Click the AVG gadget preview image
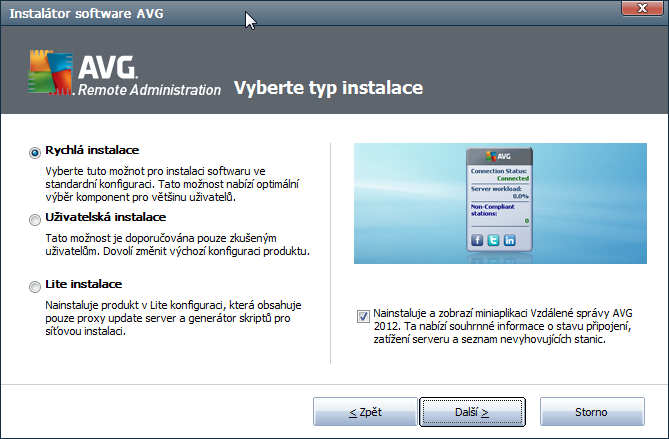Screen dimensions: 669x439 tap(500, 203)
